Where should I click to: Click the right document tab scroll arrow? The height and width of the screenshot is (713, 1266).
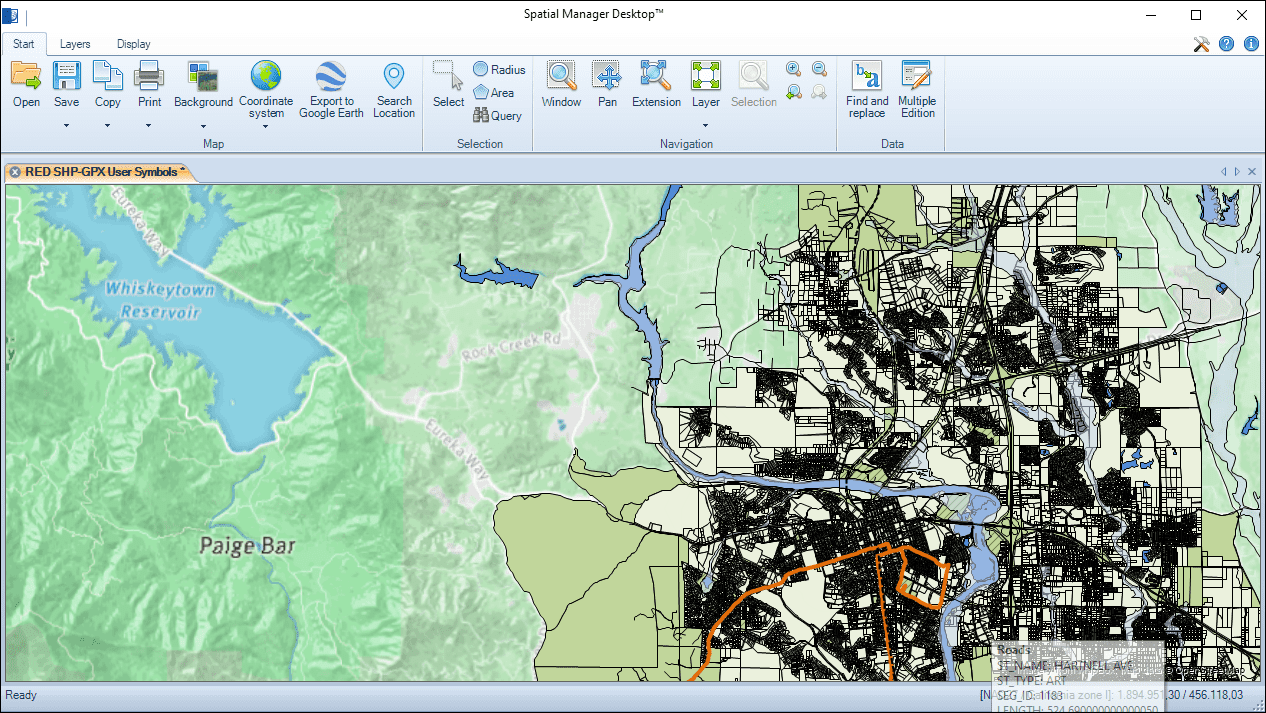[x=1237, y=172]
